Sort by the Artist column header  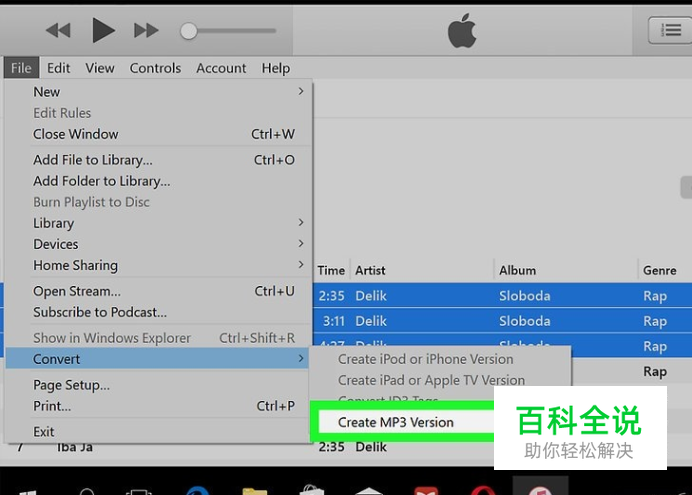[370, 270]
